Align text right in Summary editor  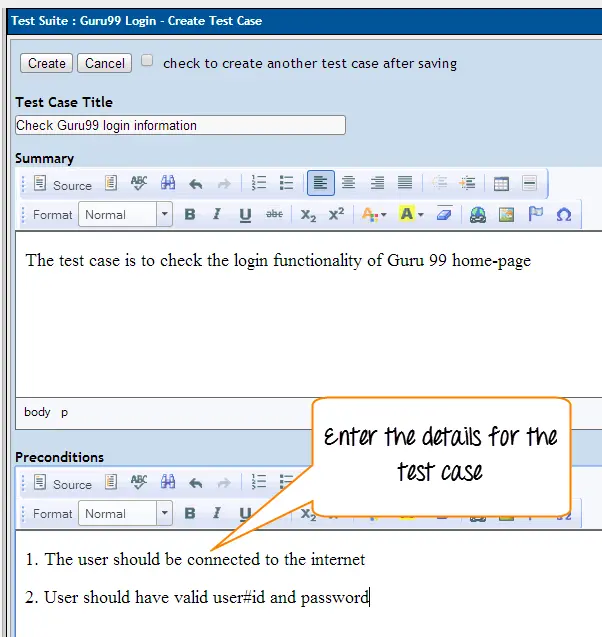coord(377,183)
